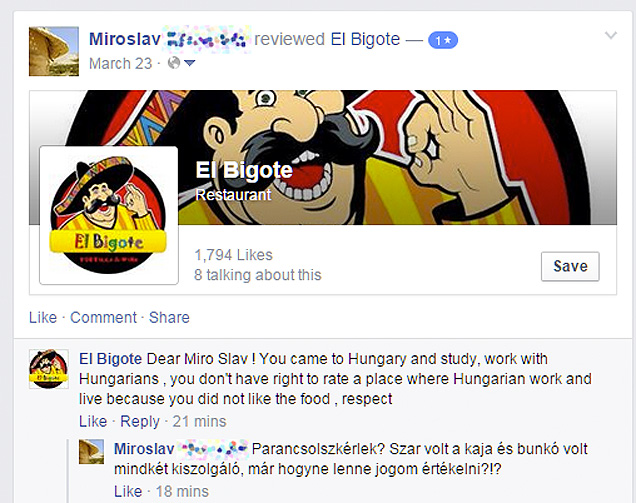The height and width of the screenshot is (503, 636).
Task: Open El Bigote commenter name link
Action: [110, 359]
